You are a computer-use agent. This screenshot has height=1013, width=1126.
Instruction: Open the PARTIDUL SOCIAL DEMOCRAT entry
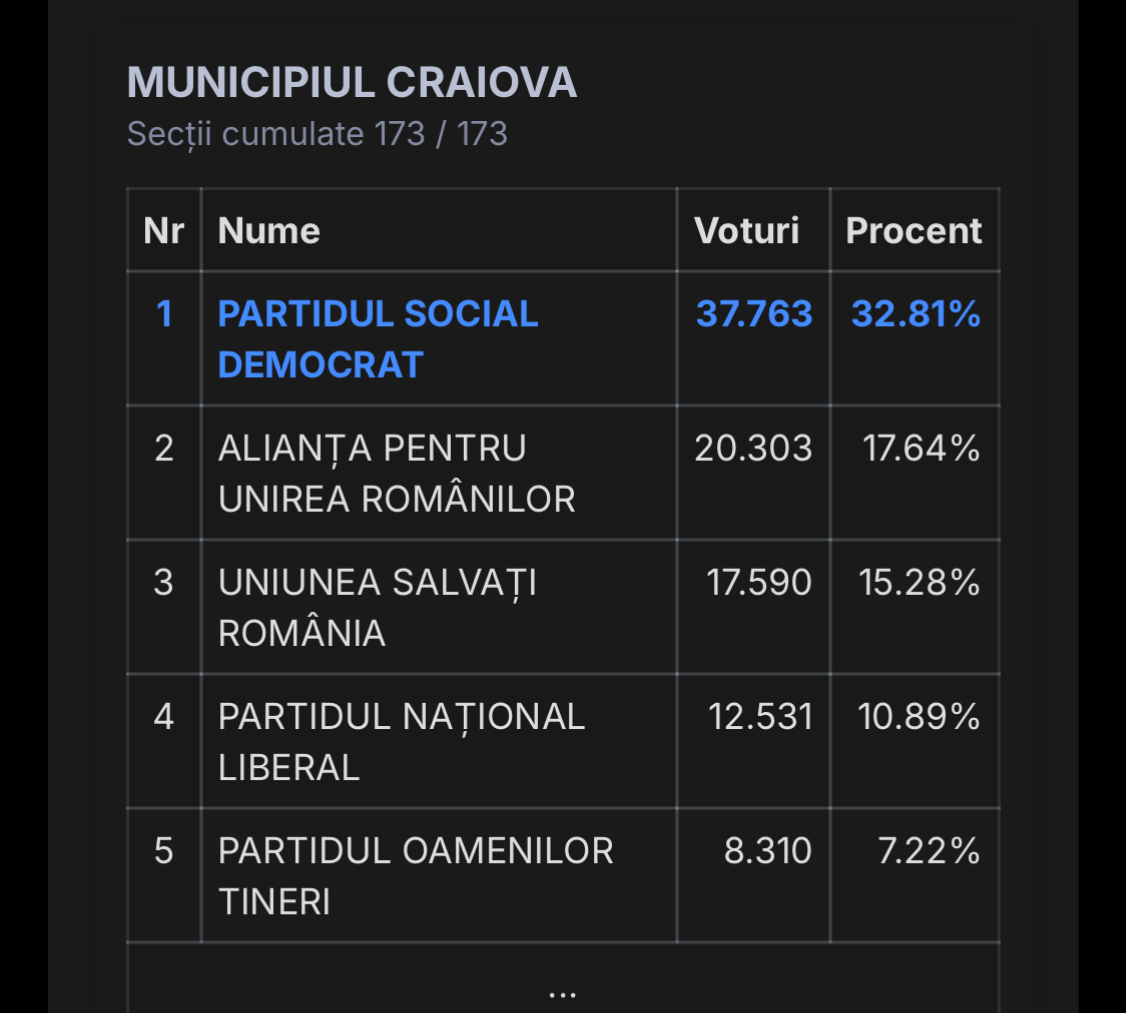point(378,339)
